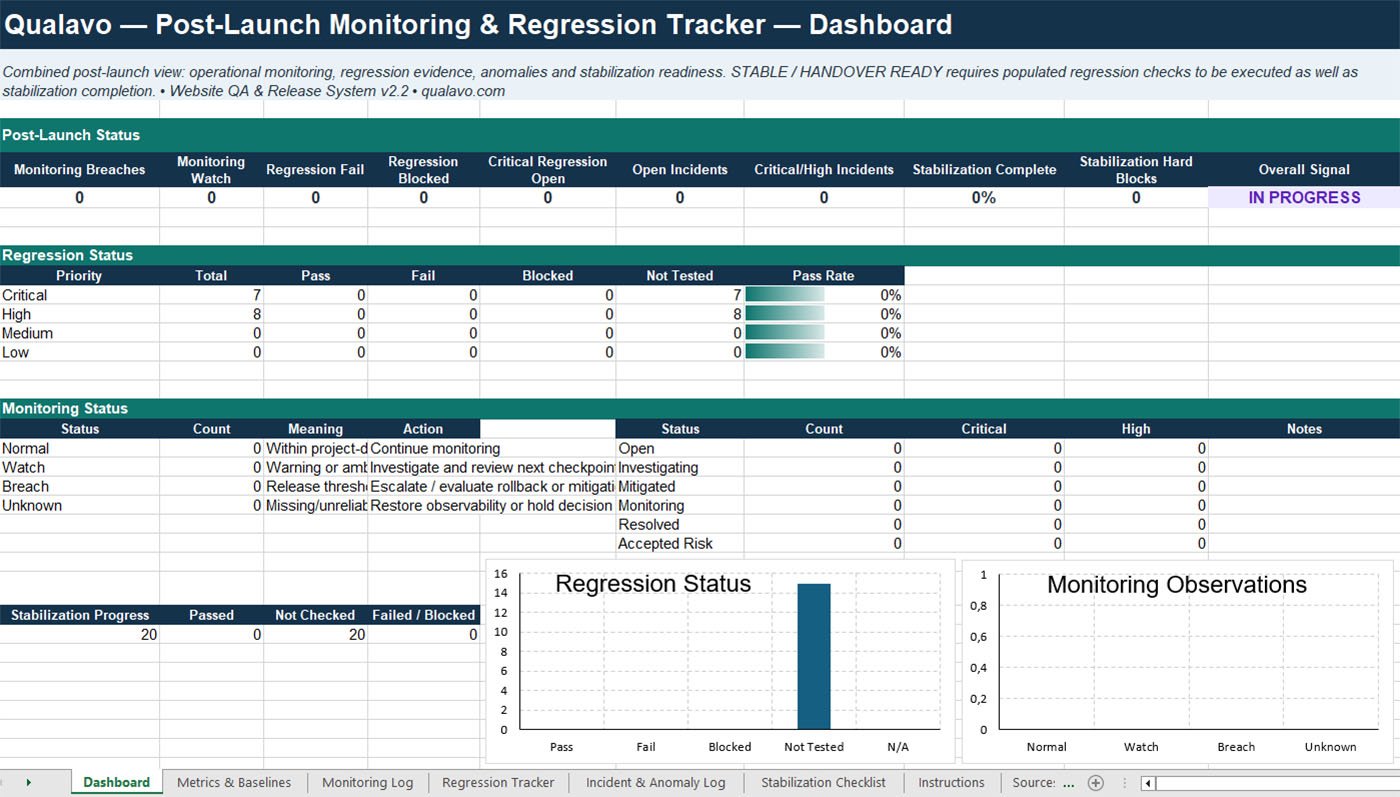Click the Stabilization Hard Blocks header
The height and width of the screenshot is (797, 1400).
coord(1136,170)
